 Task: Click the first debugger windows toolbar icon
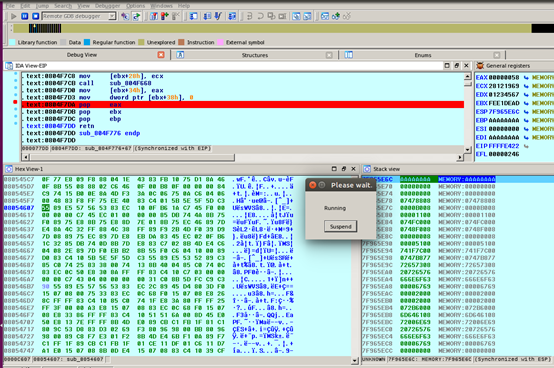[296, 16]
